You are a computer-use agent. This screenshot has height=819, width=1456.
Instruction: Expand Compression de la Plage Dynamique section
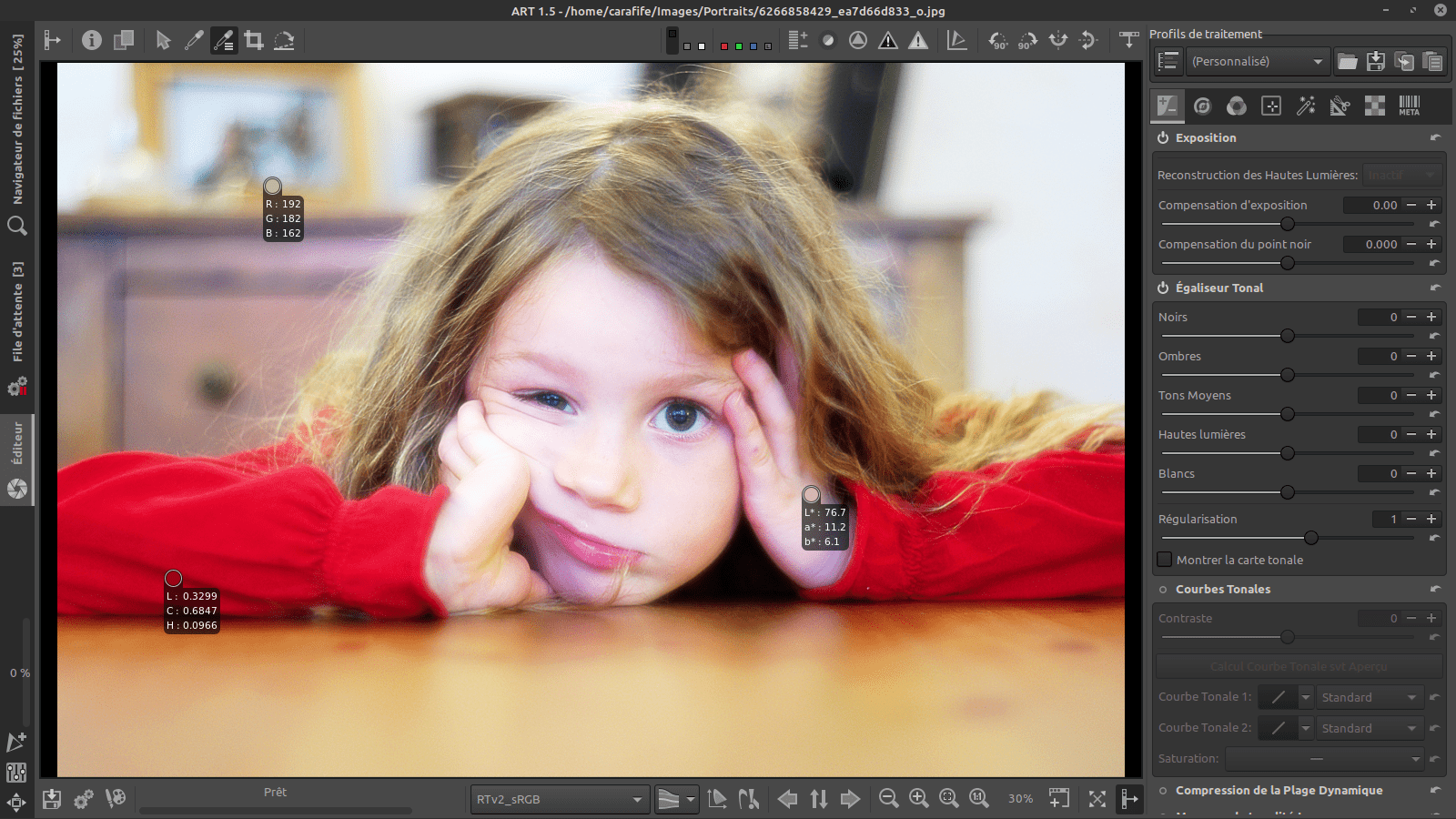1279,790
